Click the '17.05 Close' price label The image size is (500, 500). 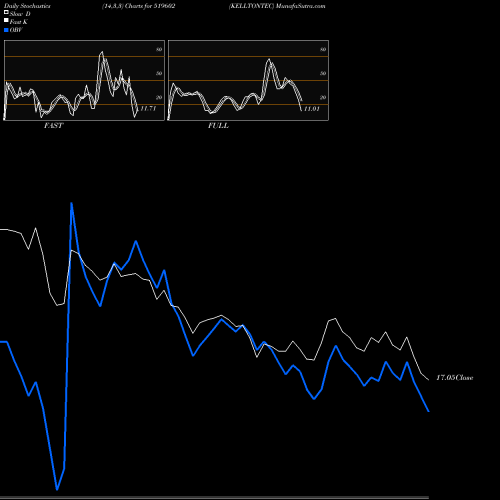click(455, 378)
